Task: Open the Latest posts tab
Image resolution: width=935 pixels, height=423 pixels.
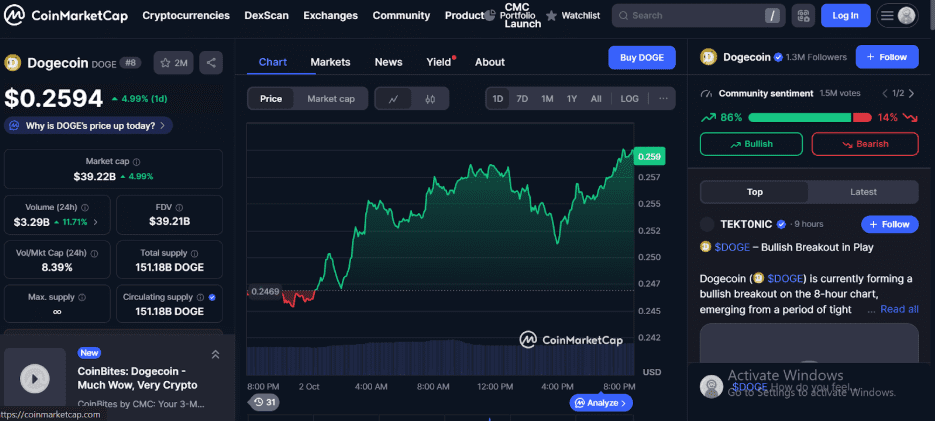Action: pos(863,192)
